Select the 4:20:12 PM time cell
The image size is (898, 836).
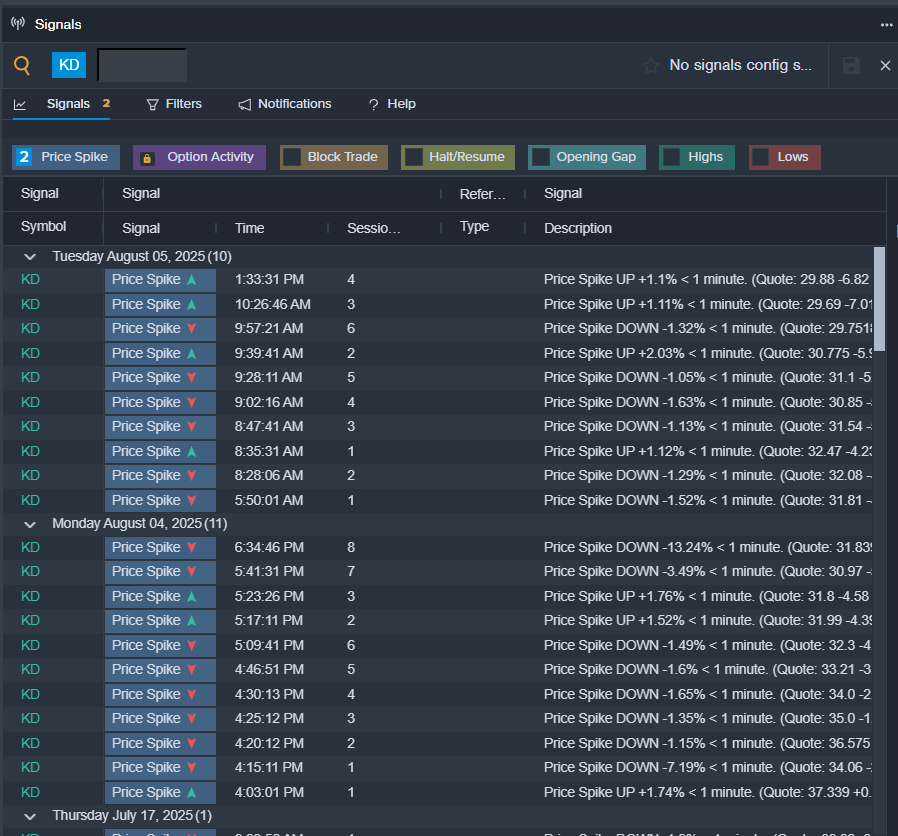[x=269, y=743]
